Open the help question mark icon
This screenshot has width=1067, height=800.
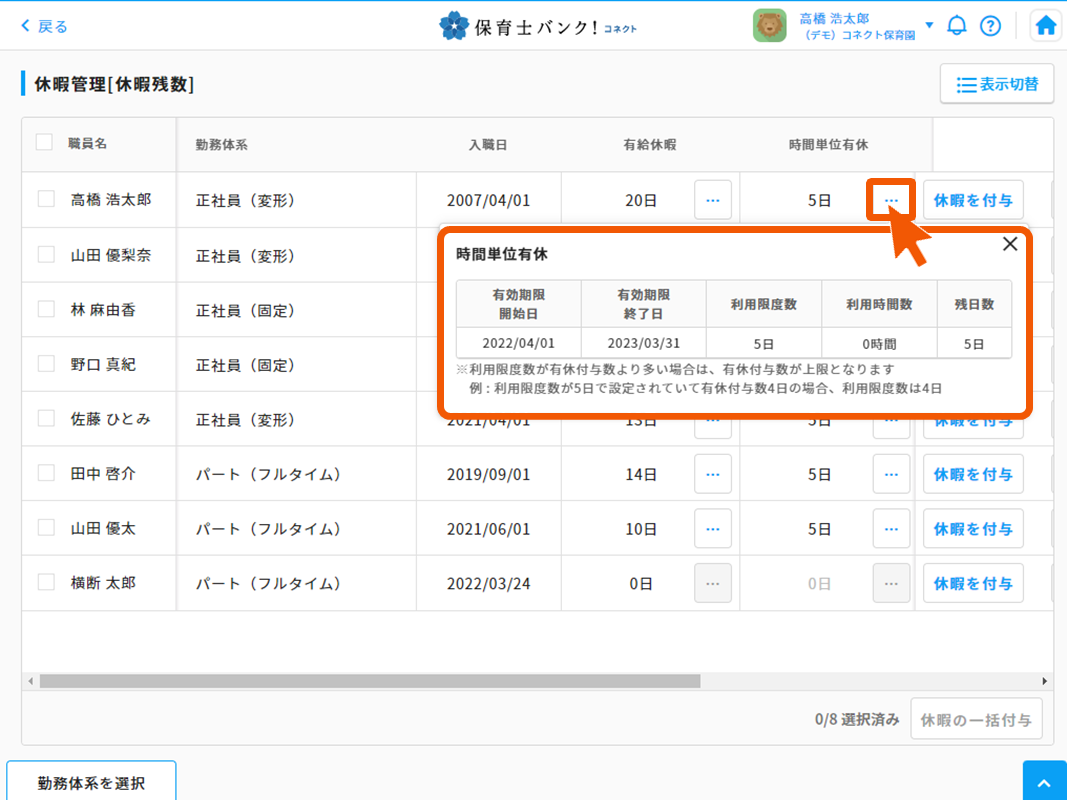pos(990,26)
